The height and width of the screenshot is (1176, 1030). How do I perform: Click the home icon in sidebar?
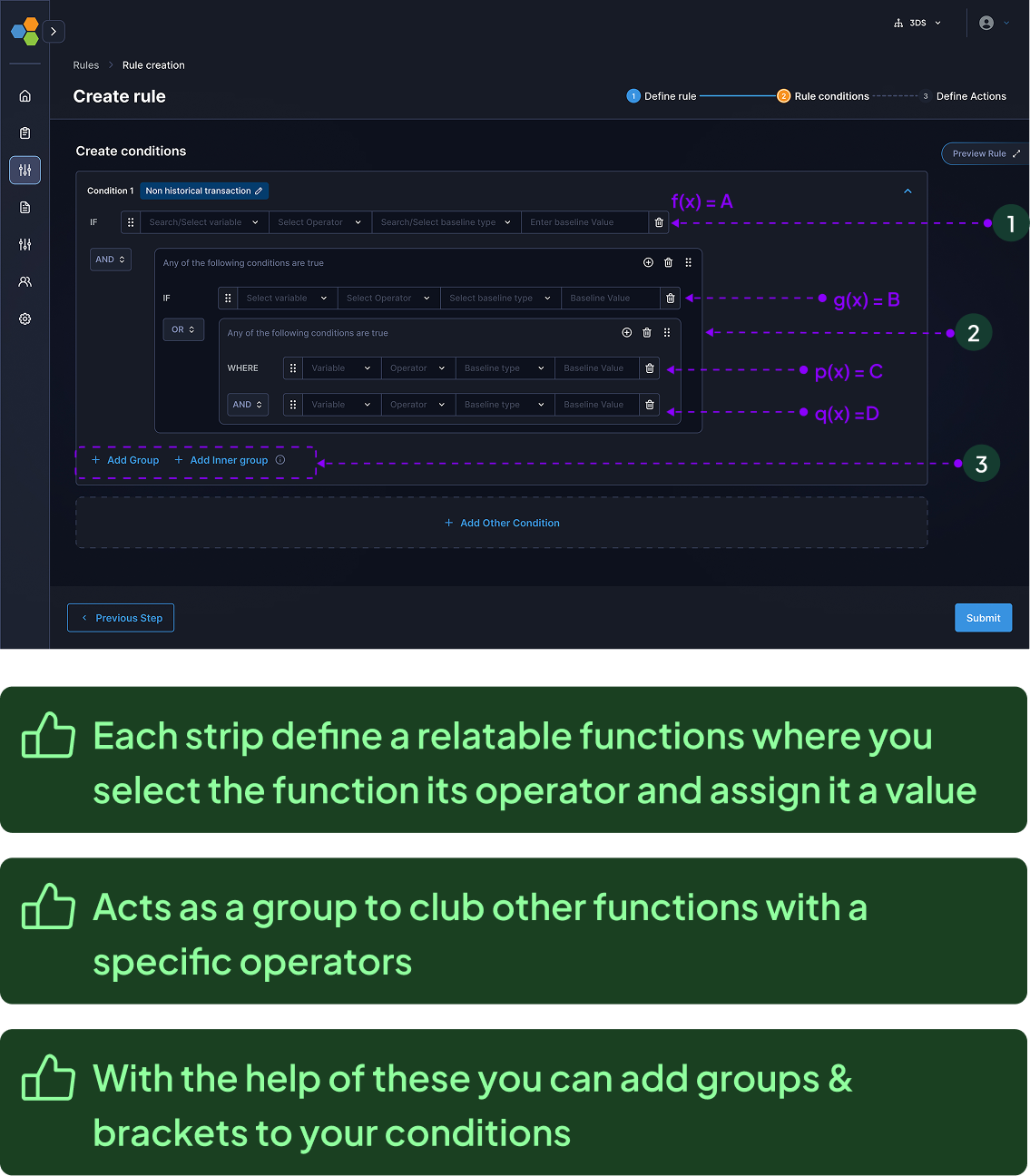(x=25, y=96)
